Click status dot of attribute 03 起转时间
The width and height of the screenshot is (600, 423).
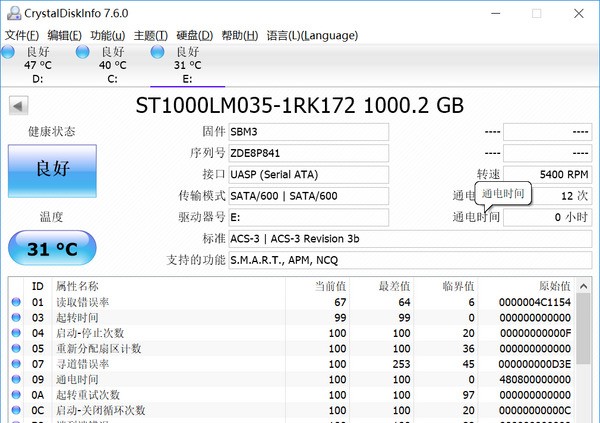pyautogui.click(x=16, y=317)
